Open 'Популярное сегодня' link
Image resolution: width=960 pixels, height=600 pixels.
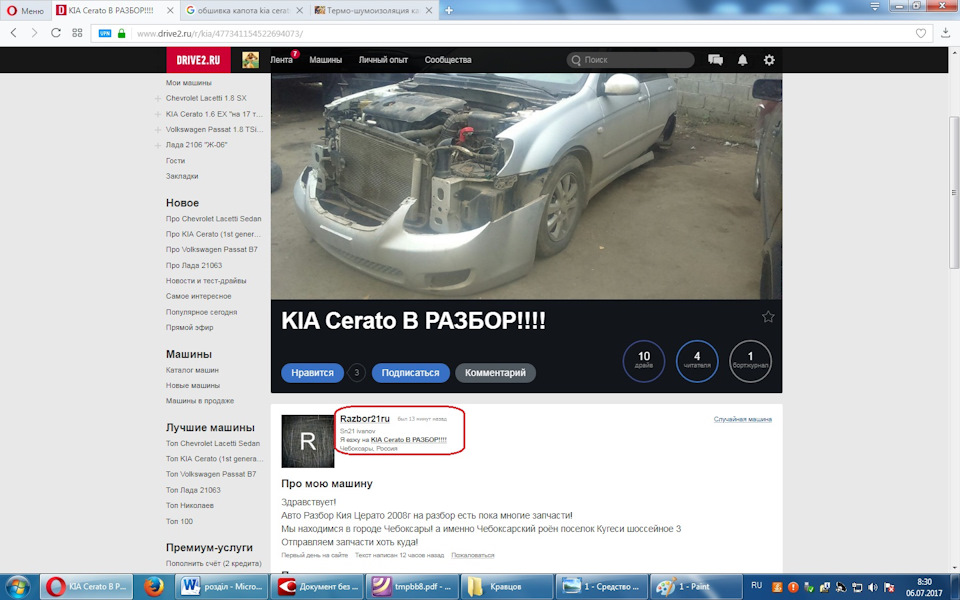coord(201,312)
